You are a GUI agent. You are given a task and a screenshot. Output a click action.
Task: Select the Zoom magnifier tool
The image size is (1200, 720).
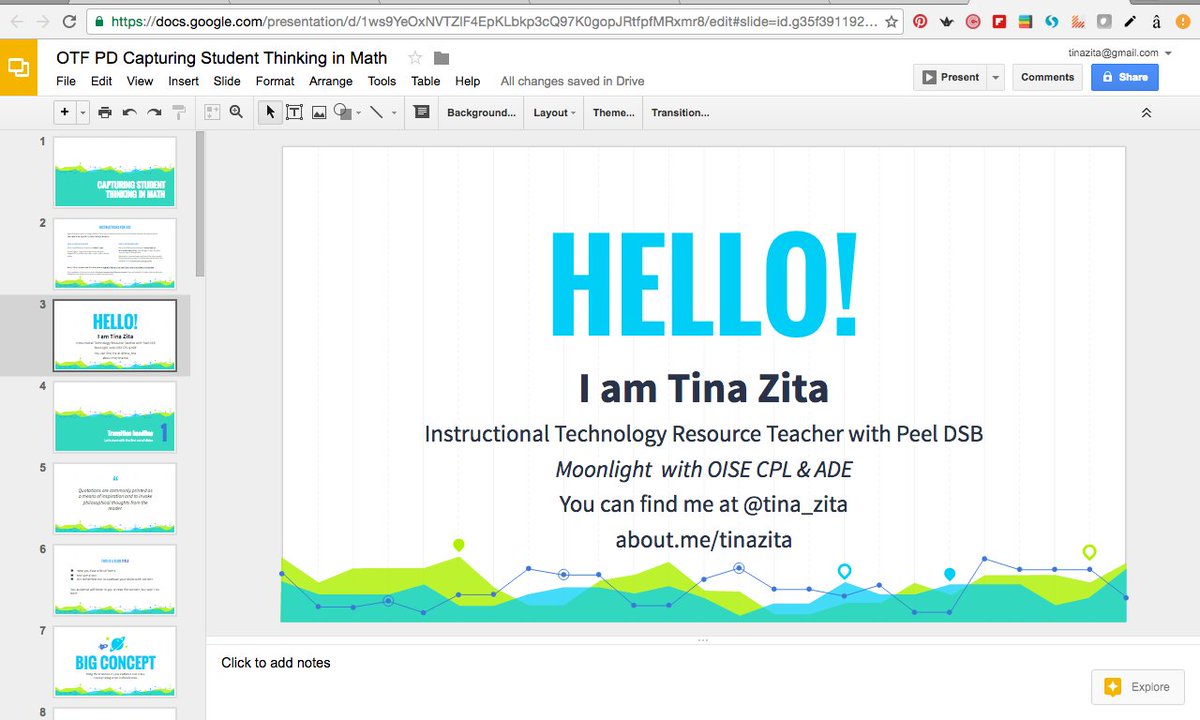coord(237,113)
